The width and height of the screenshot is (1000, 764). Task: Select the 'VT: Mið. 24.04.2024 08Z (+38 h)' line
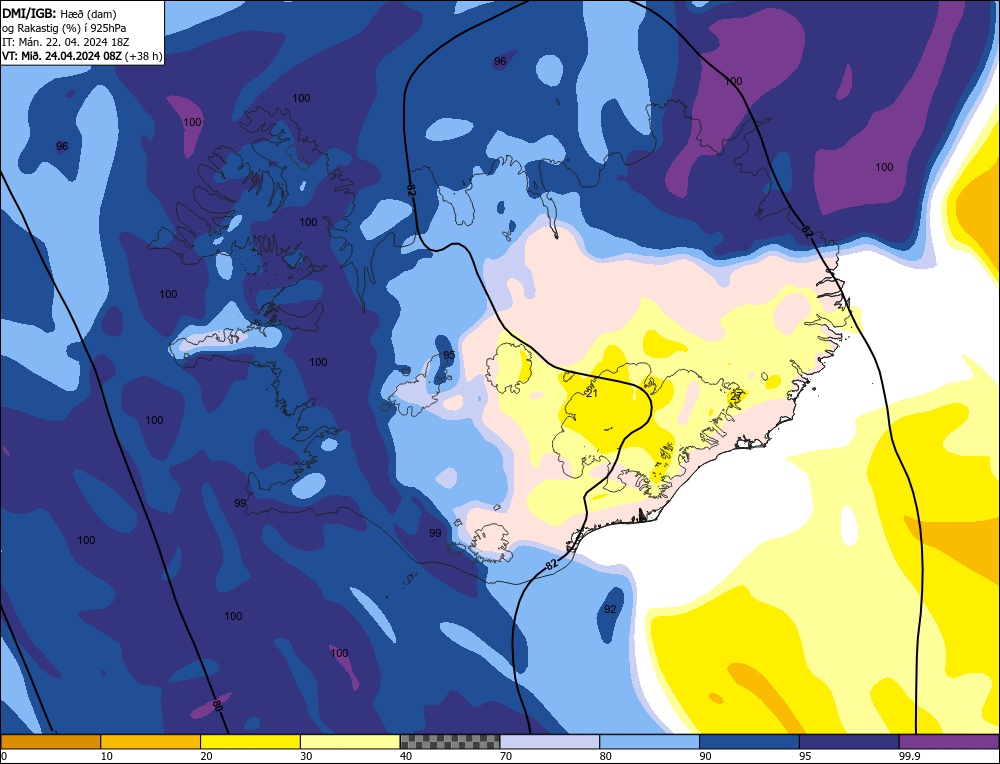pos(82,56)
